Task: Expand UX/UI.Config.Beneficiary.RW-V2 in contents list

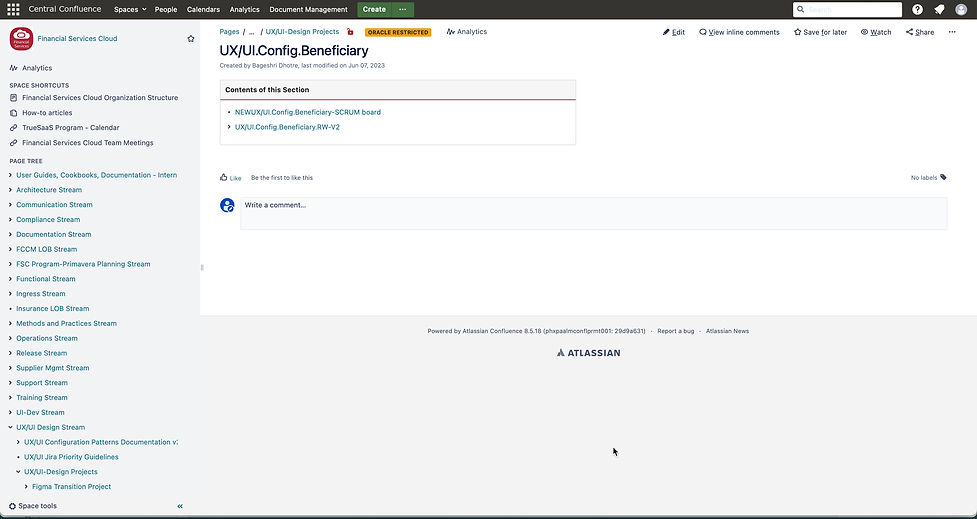Action: coord(229,127)
